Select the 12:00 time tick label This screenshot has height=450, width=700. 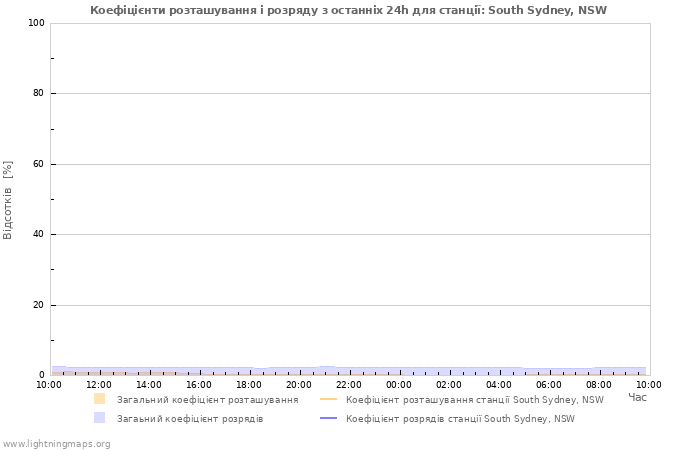click(x=99, y=384)
